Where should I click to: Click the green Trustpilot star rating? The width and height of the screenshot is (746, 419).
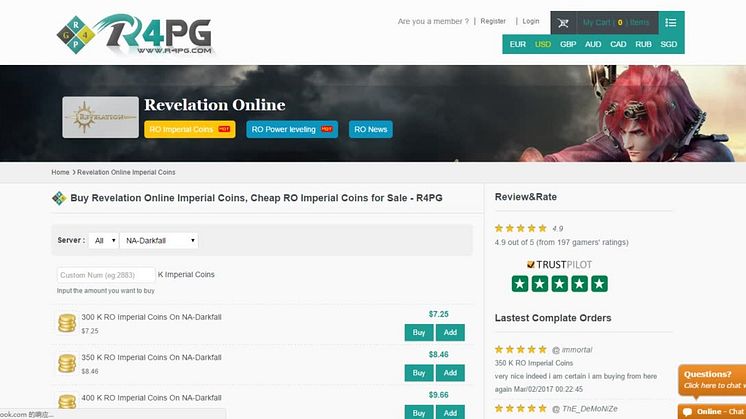click(x=560, y=284)
